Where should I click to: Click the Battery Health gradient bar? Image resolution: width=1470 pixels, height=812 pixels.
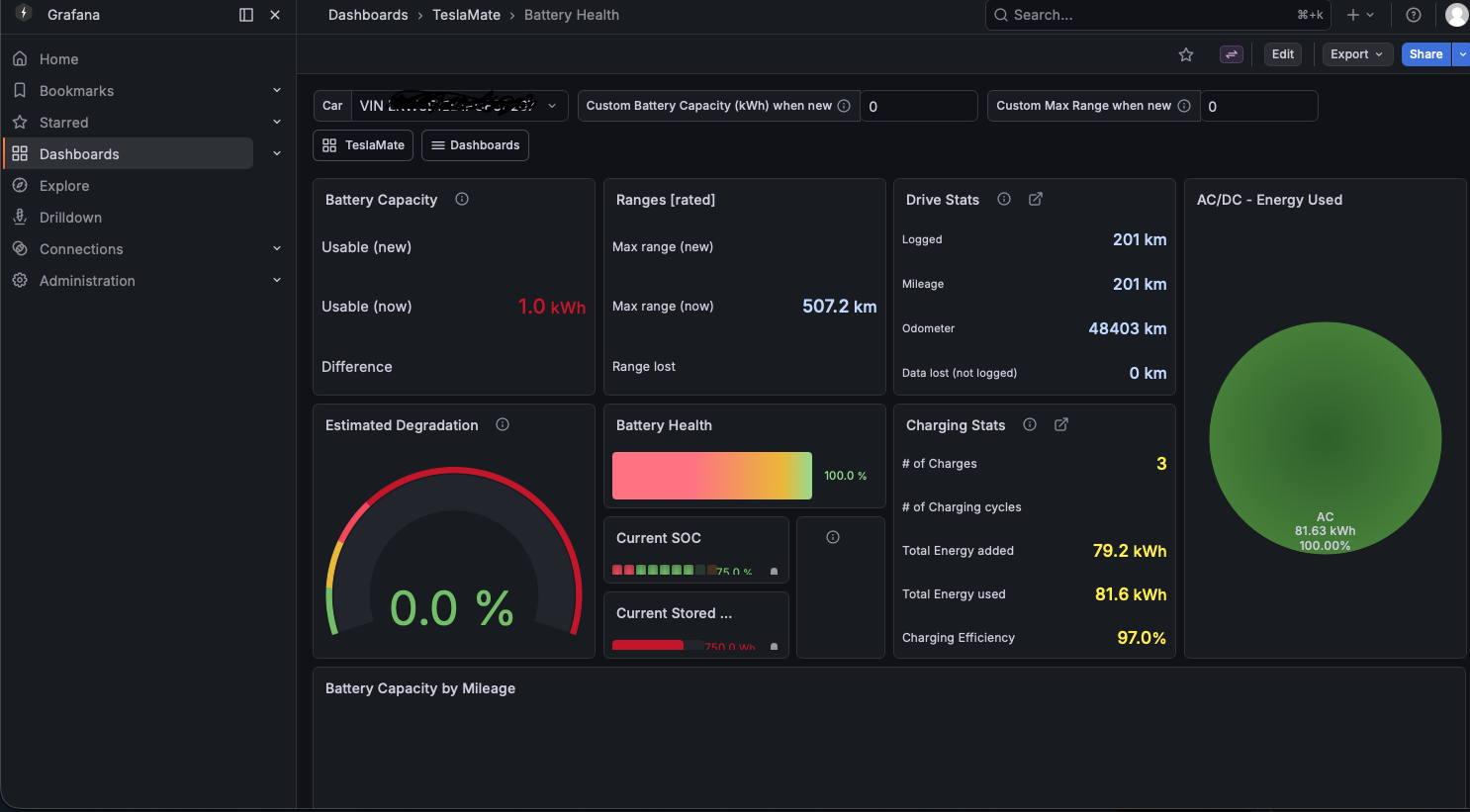712,476
